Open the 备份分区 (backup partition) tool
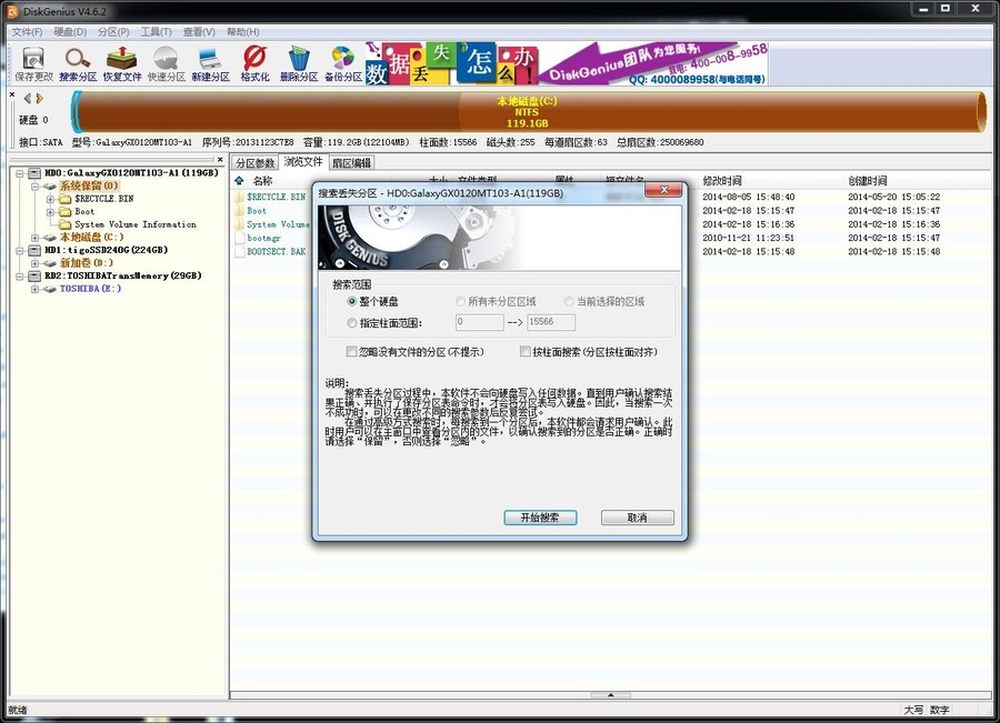The image size is (1000, 723). [x=343, y=64]
